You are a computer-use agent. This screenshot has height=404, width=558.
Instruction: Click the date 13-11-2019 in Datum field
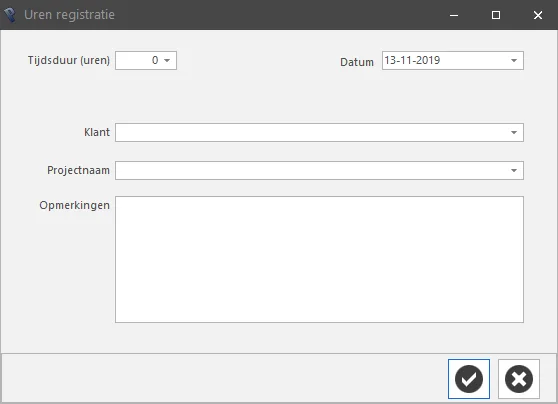click(x=412, y=60)
